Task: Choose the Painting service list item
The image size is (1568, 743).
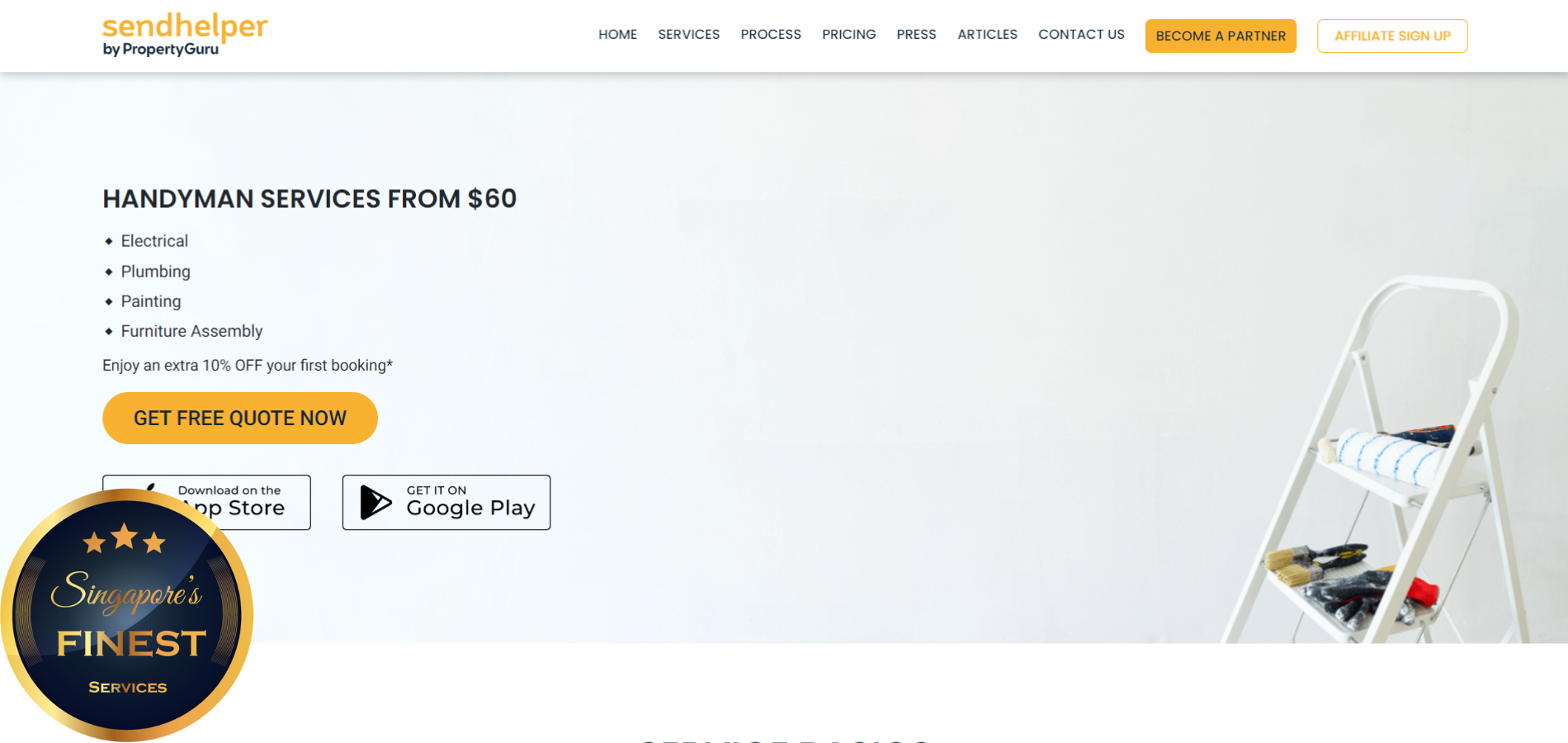Action: pyautogui.click(x=151, y=301)
